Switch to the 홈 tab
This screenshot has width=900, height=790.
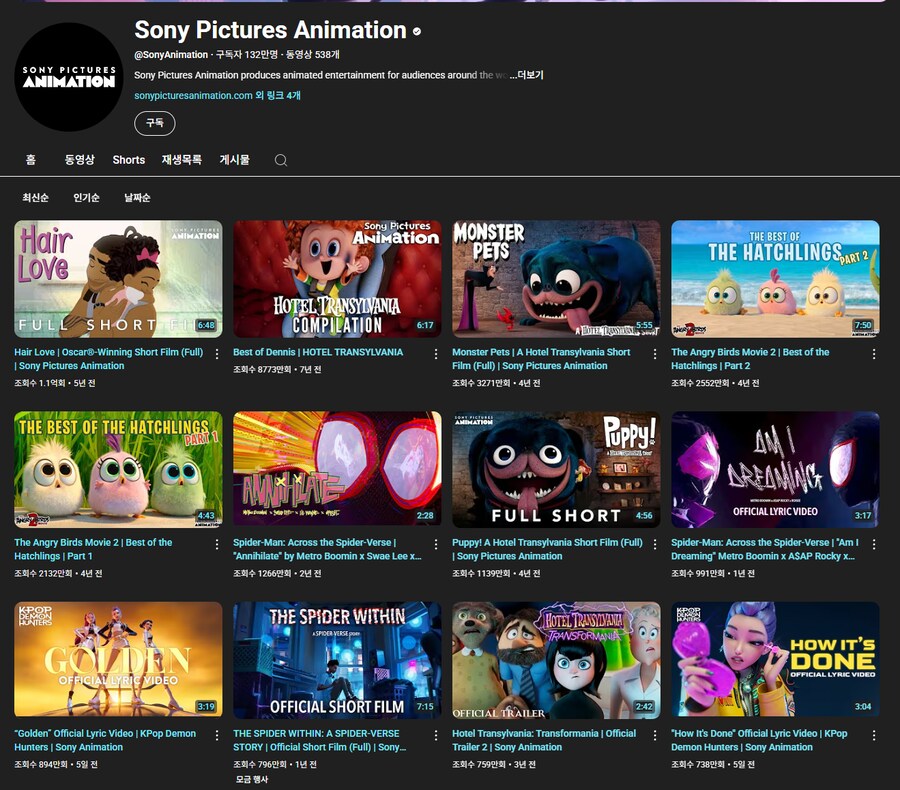[x=31, y=160]
